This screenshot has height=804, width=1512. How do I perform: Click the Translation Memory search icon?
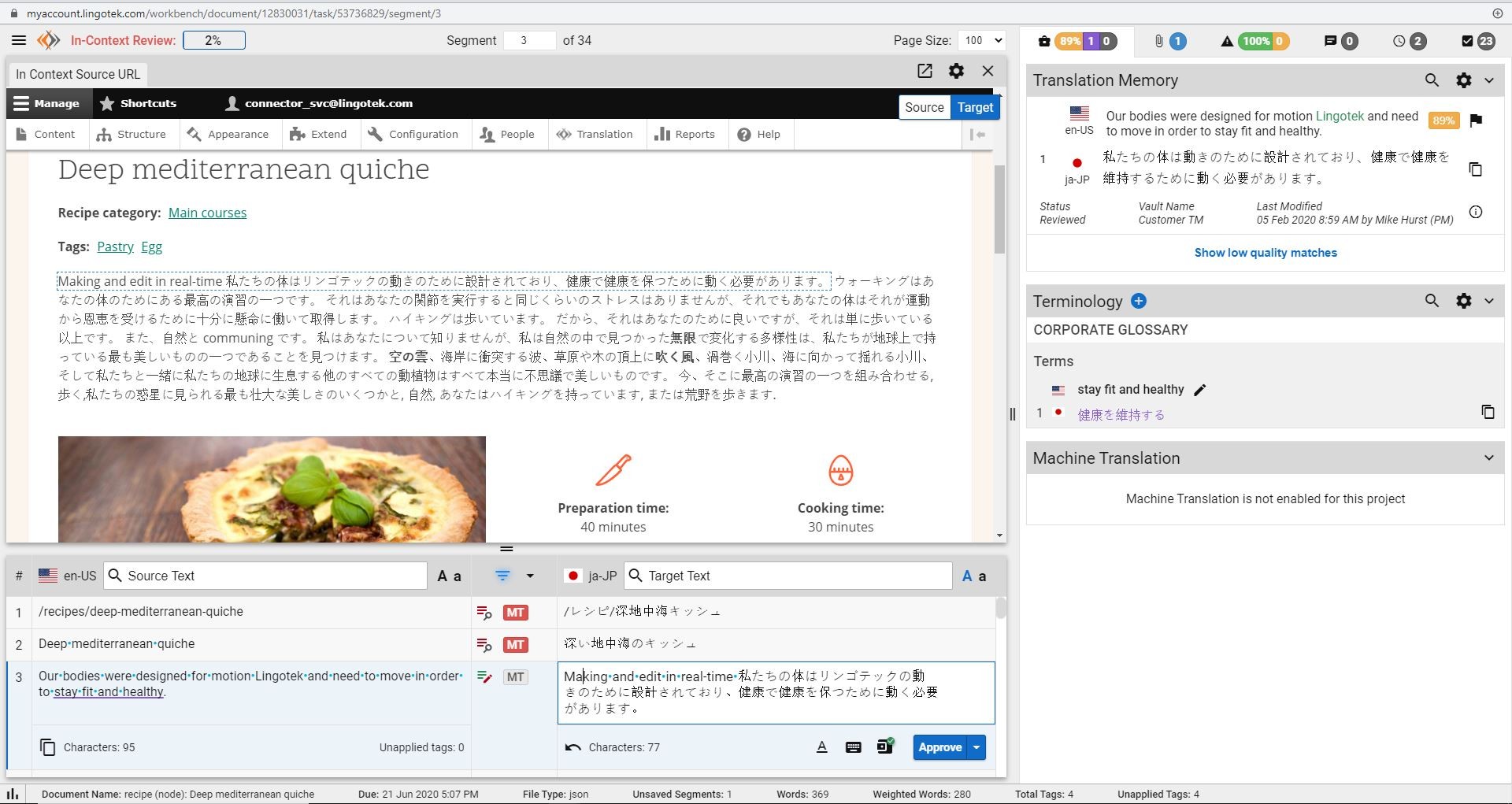tap(1432, 80)
